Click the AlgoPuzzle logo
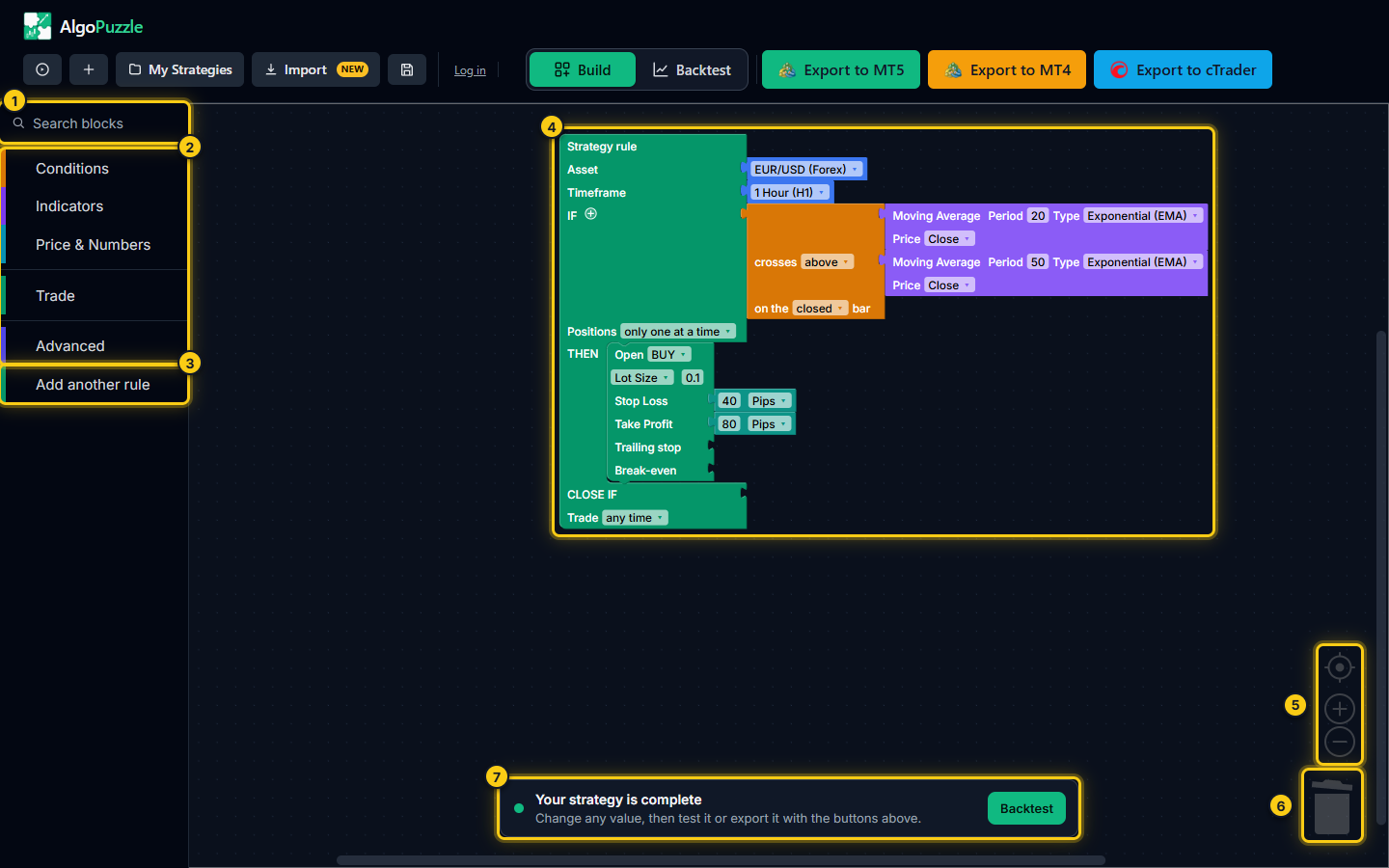The height and width of the screenshot is (868, 1389). coord(83,26)
